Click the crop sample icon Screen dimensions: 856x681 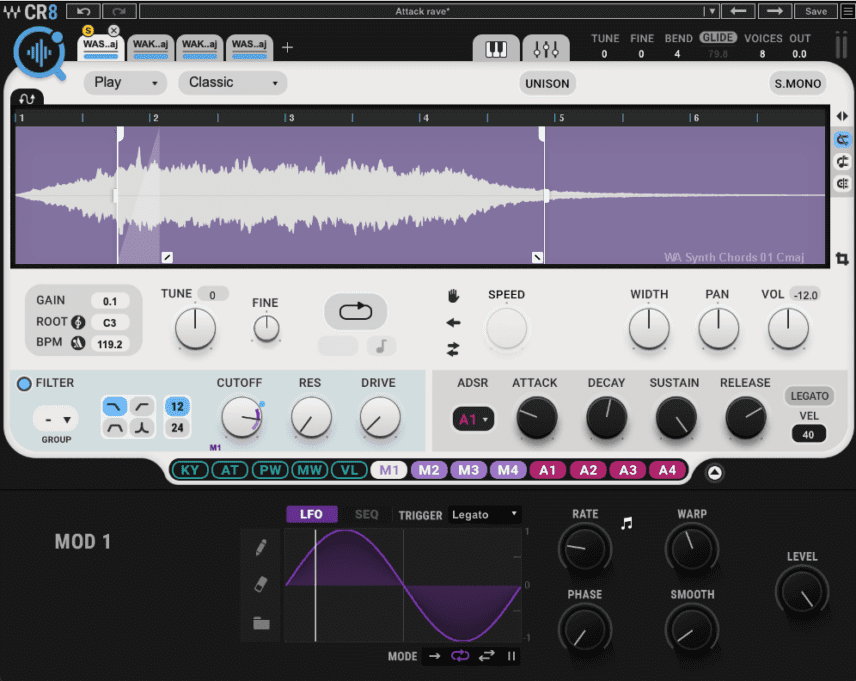pyautogui.click(x=842, y=258)
